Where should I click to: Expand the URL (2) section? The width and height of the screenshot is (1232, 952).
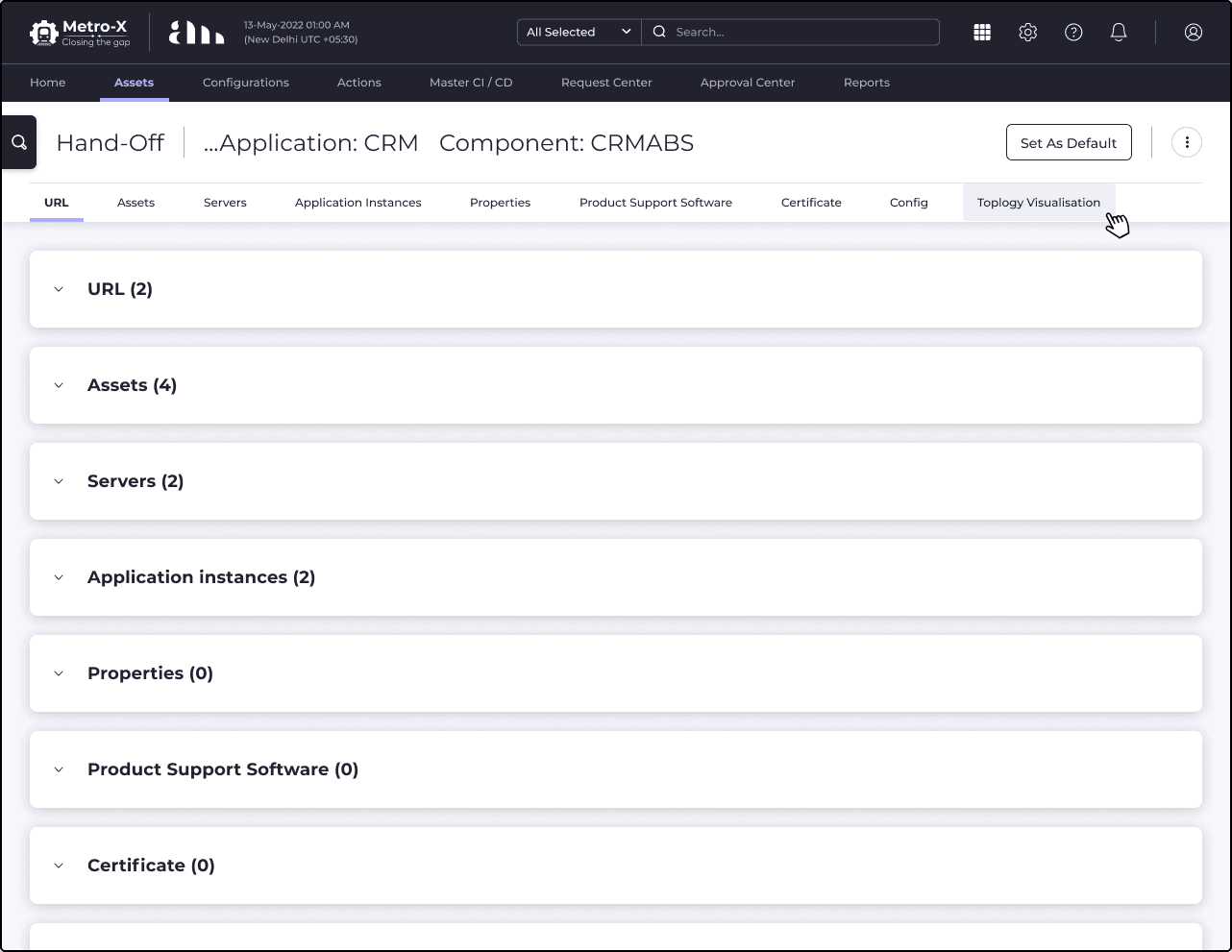tap(616, 289)
